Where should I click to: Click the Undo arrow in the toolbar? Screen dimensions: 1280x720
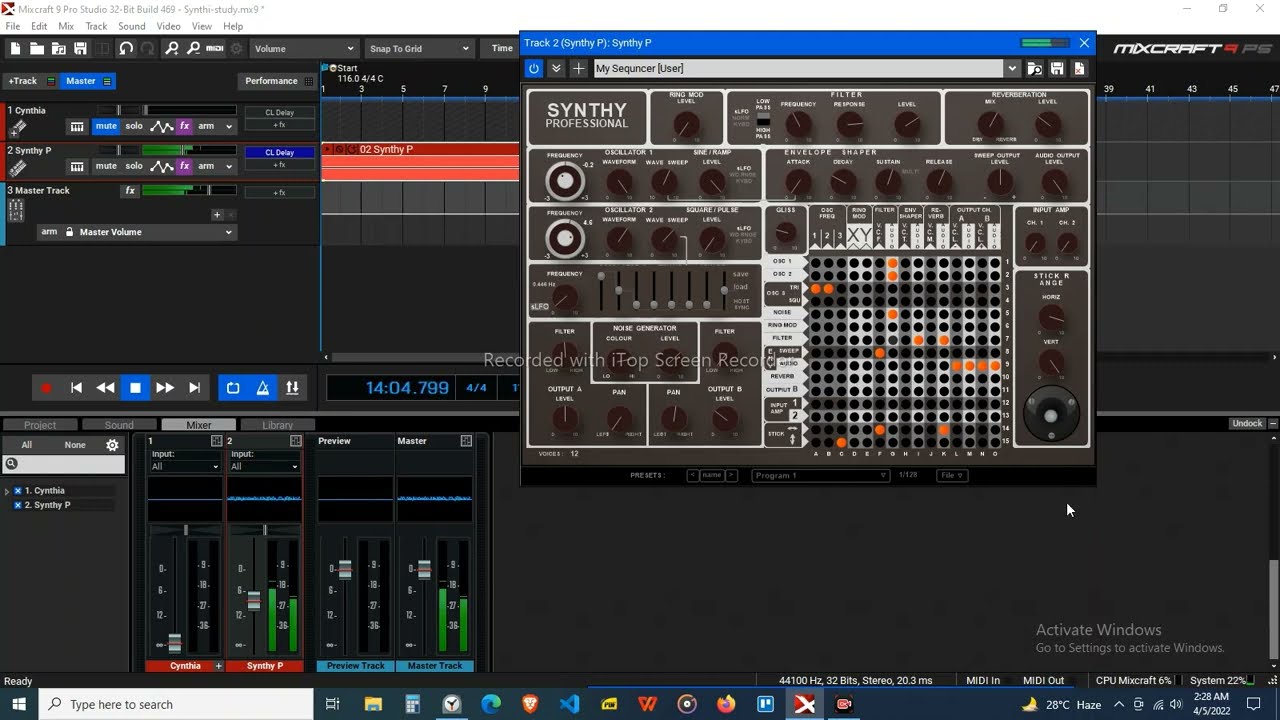126,48
